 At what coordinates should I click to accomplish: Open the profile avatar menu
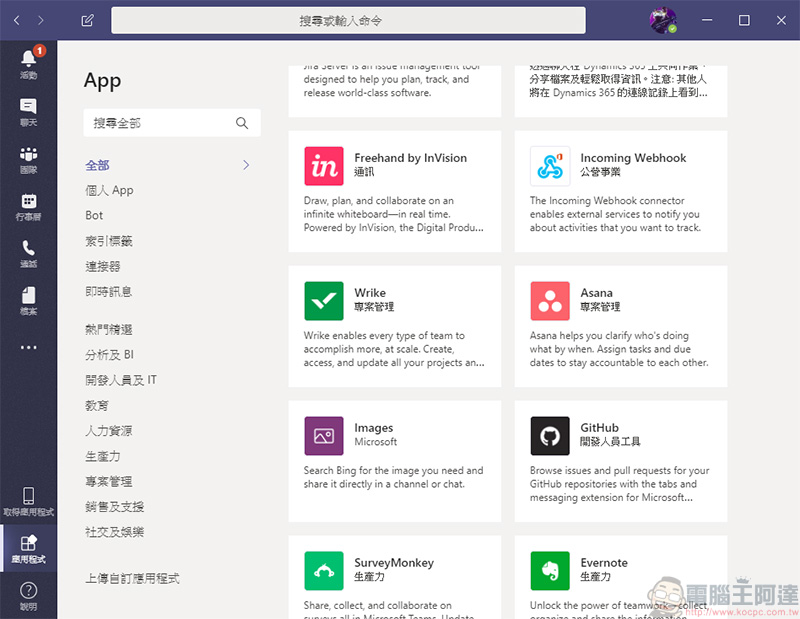pyautogui.click(x=662, y=20)
